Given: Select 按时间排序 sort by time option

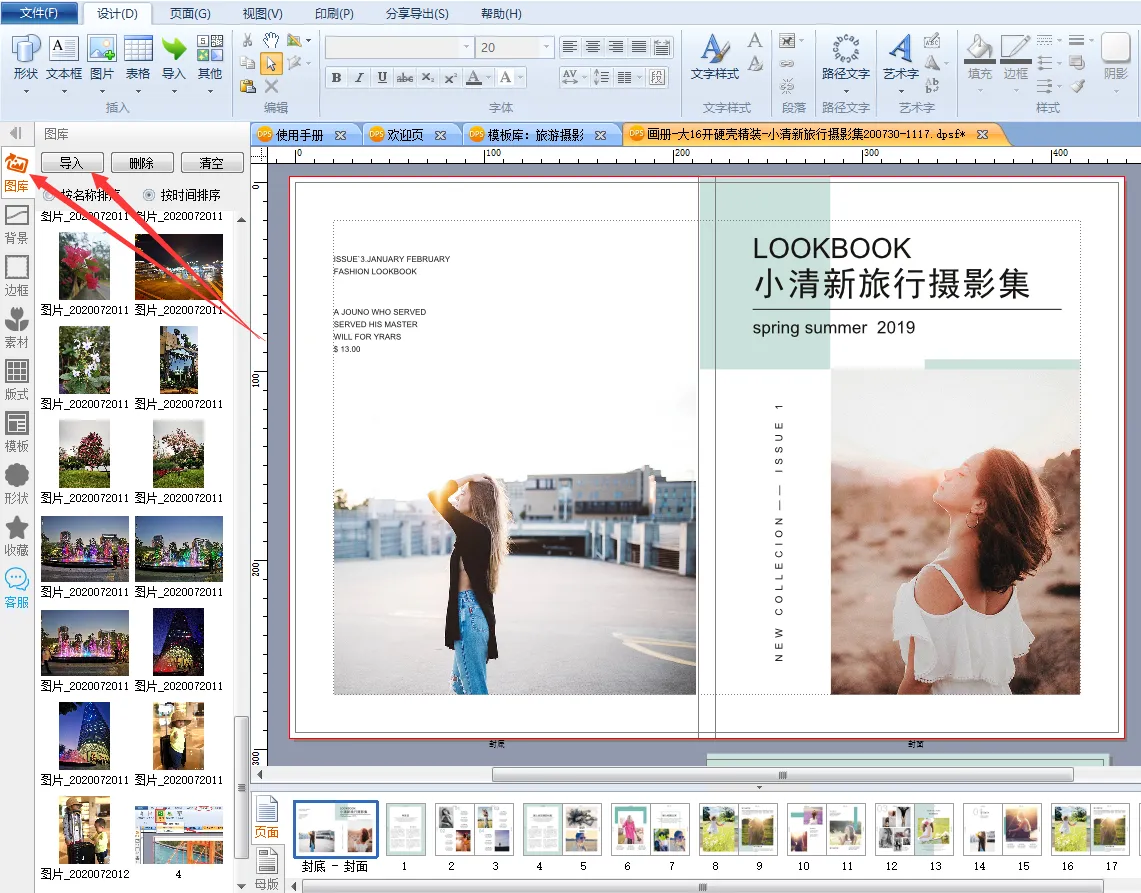Looking at the screenshot, I should tap(150, 195).
